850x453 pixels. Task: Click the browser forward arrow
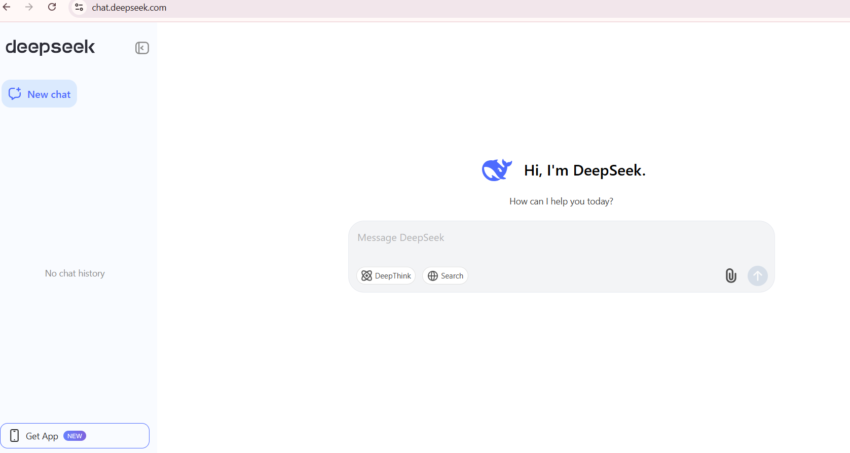pyautogui.click(x=29, y=7)
